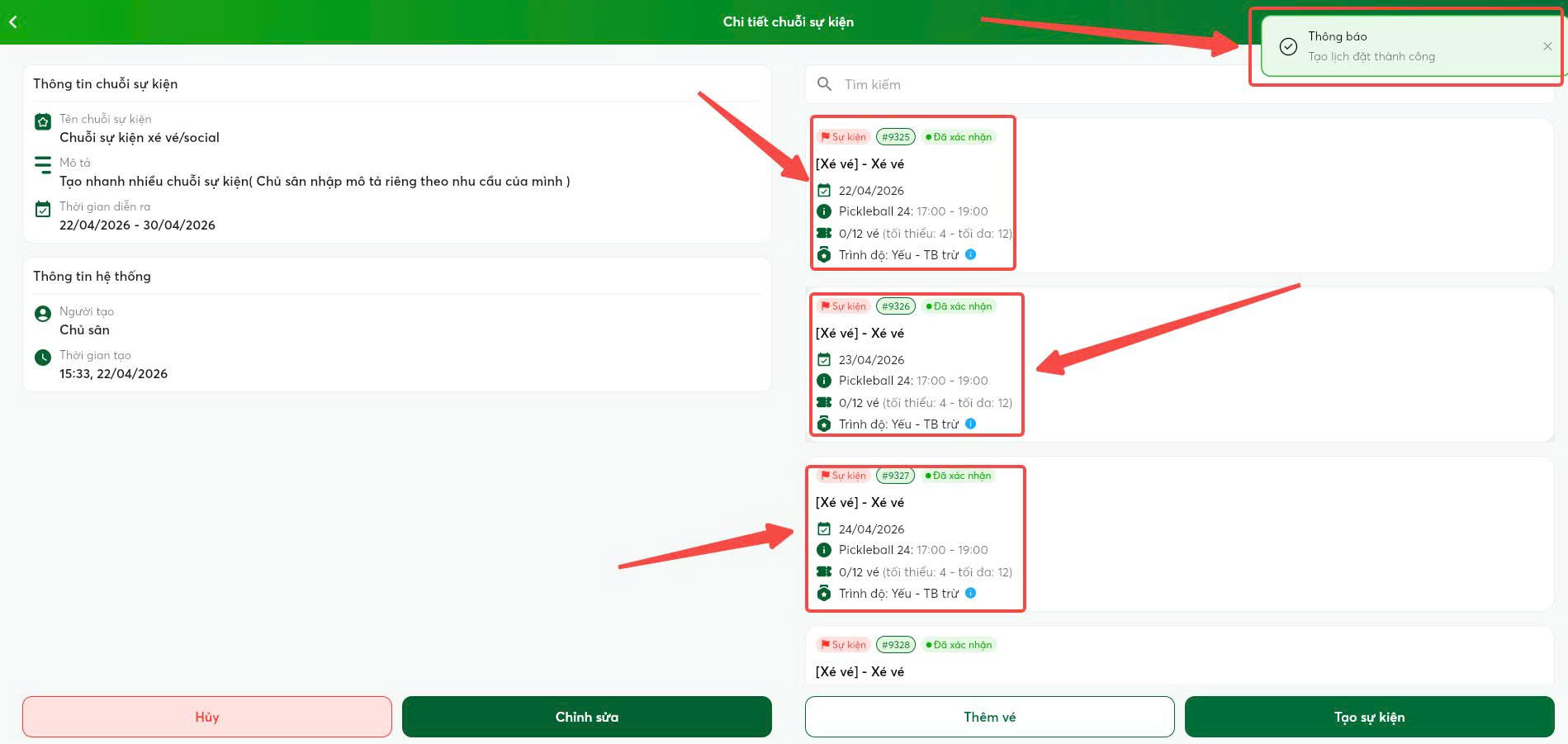The height and width of the screenshot is (744, 1568).
Task: Edit the series with Chỉnh sửa button
Action: coord(587,717)
